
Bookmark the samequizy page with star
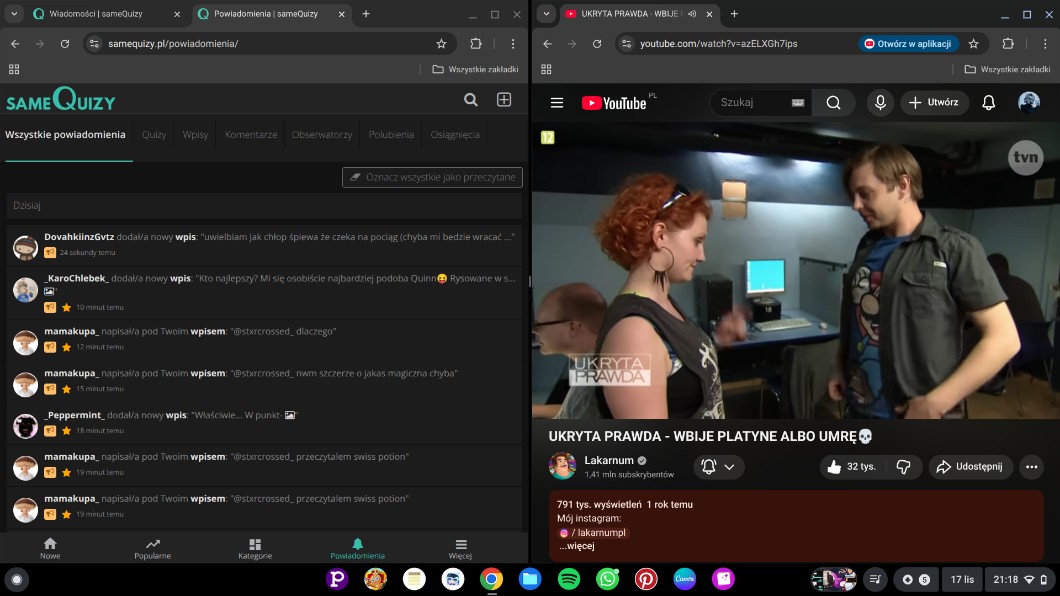click(x=441, y=44)
